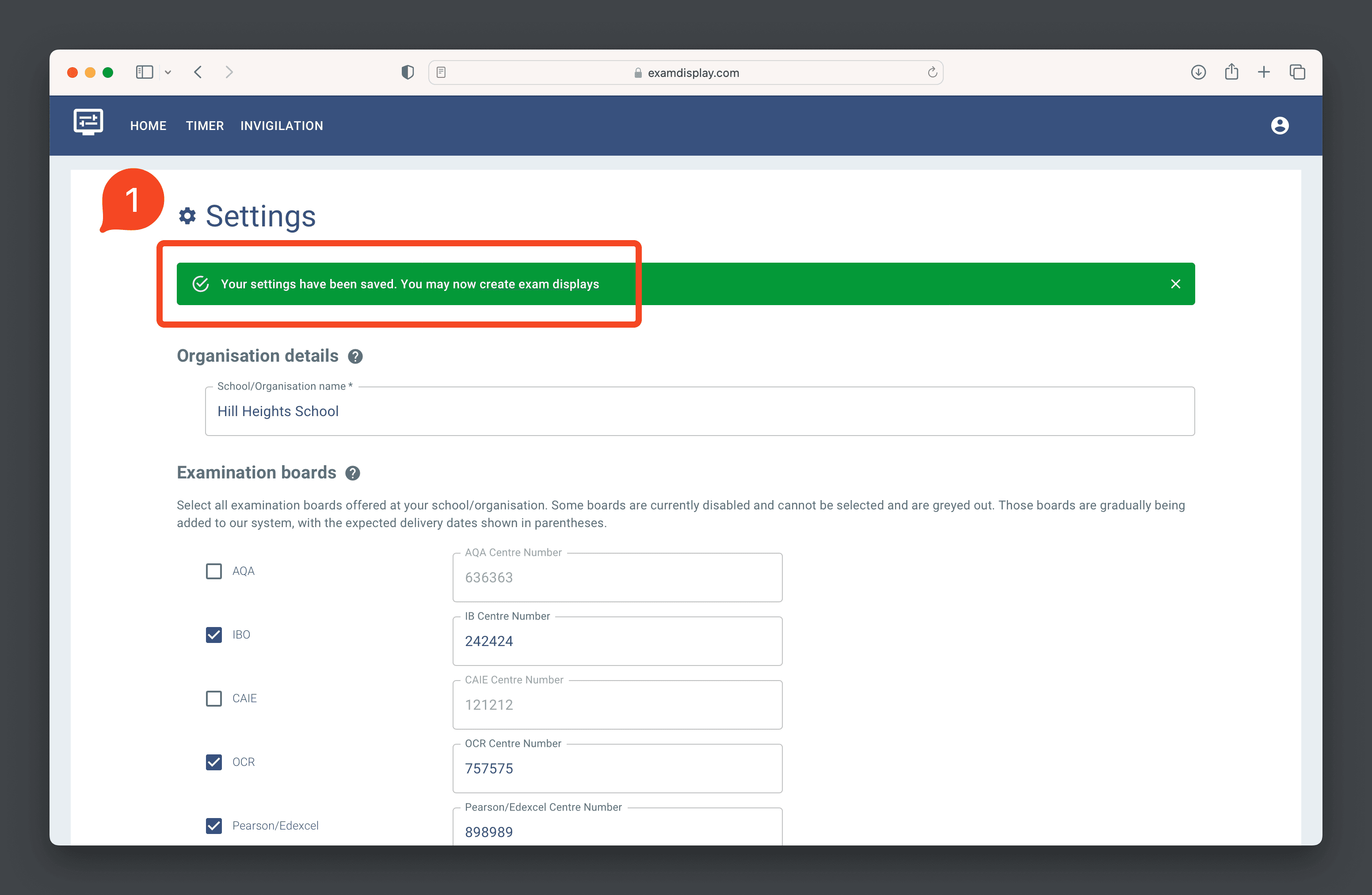1372x895 pixels.
Task: Enable the CAIE checkbox
Action: coord(214,698)
